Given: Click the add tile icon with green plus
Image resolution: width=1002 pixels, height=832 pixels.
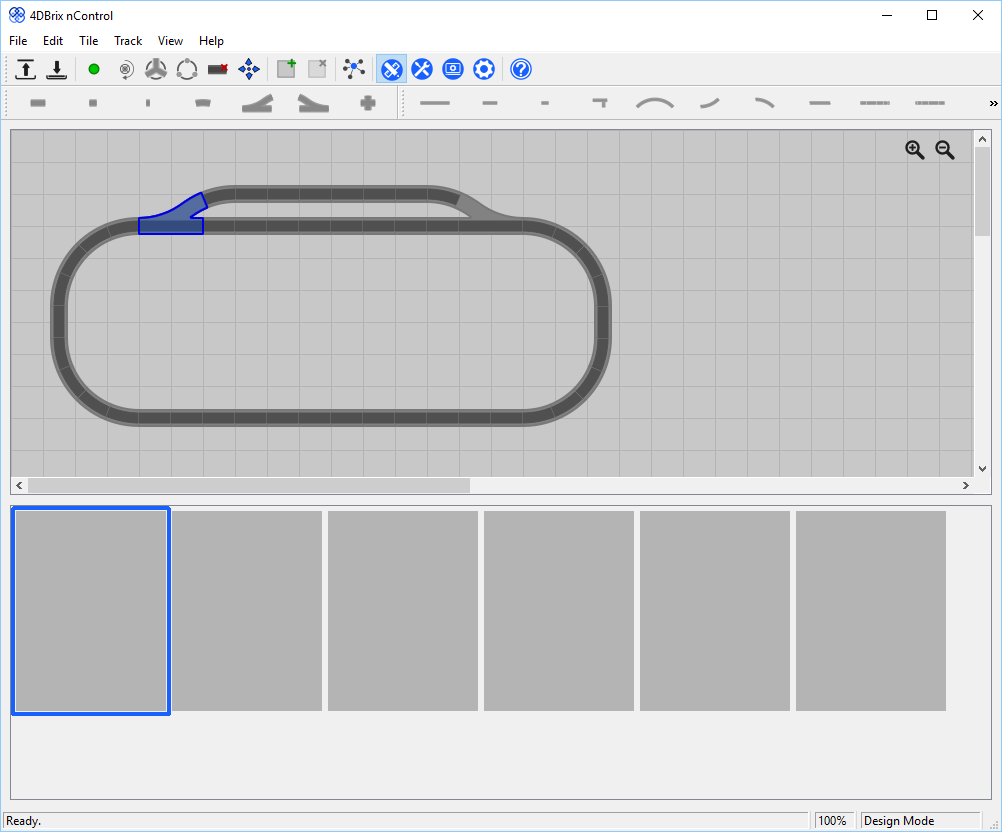Looking at the screenshot, I should coord(286,69).
